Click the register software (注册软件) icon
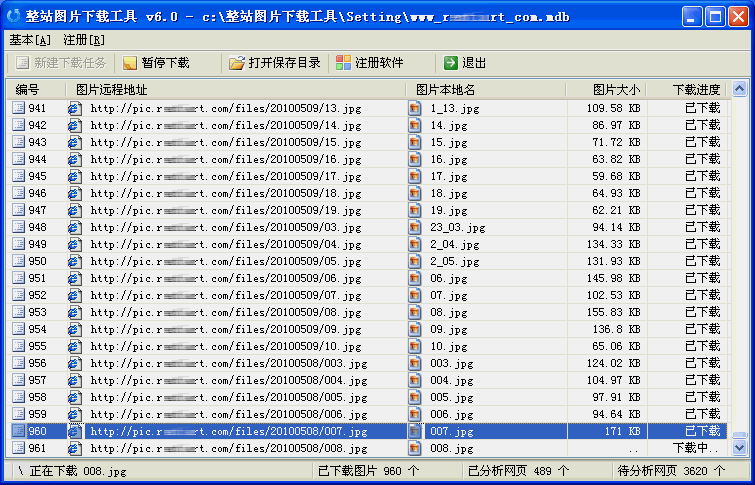755x485 pixels. click(x=343, y=63)
